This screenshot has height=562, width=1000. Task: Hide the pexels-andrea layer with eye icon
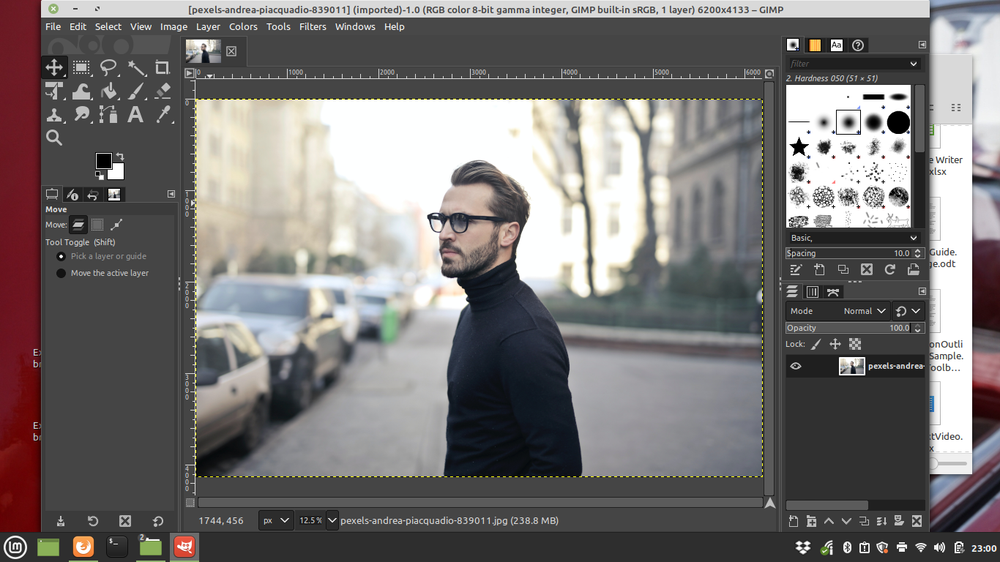click(x=796, y=367)
